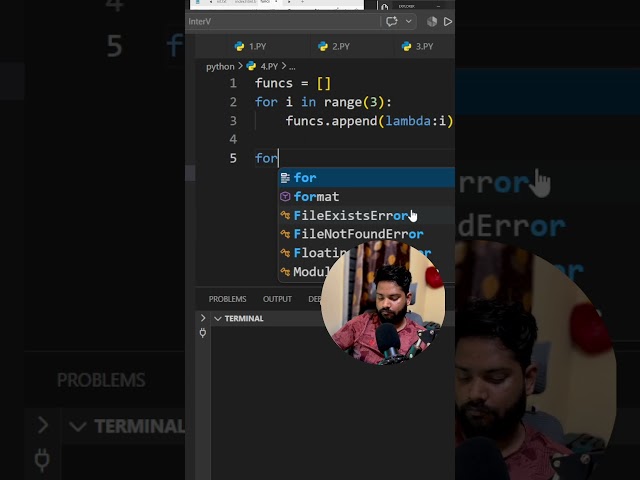Open the dropdown next to Copilot chat

coord(409,21)
